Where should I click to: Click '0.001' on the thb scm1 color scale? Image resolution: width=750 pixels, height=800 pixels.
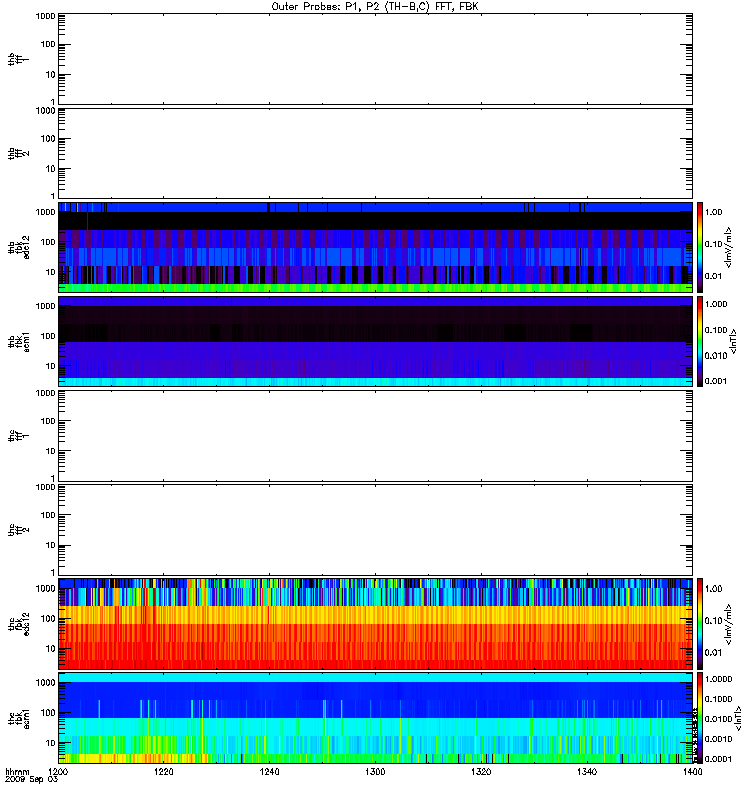coord(716,381)
